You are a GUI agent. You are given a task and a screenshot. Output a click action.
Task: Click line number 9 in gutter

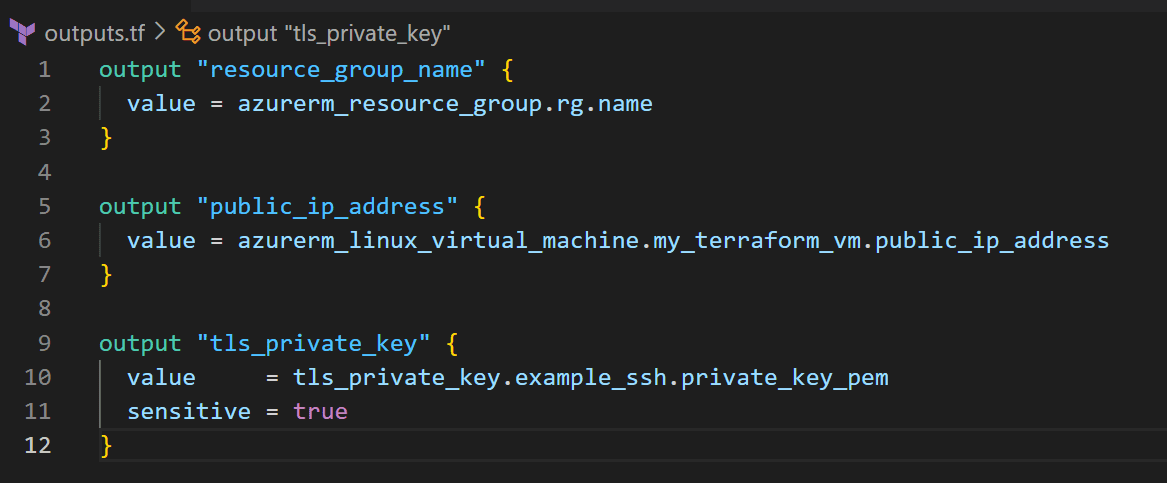[44, 343]
